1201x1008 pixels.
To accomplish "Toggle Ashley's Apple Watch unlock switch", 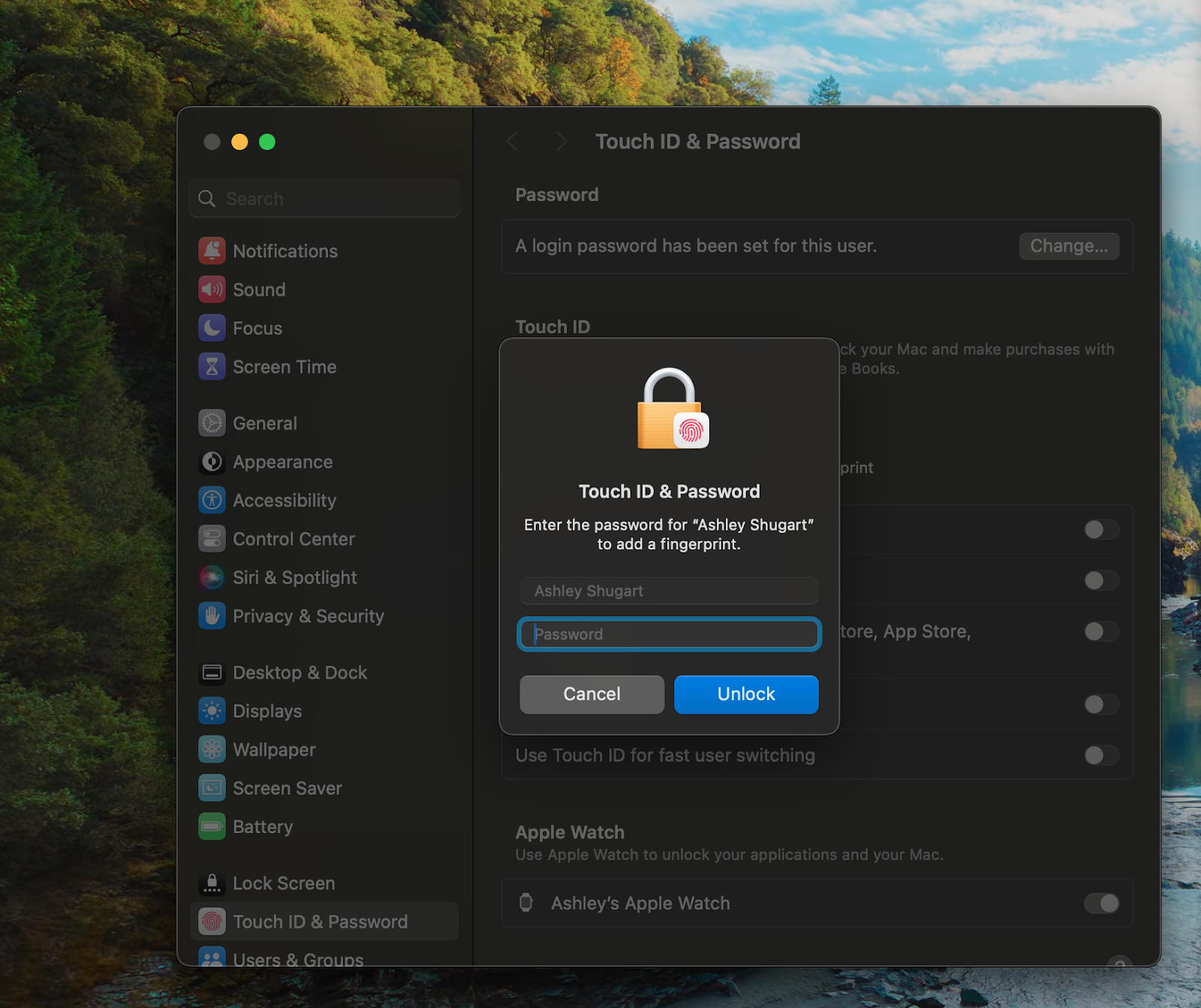I will [1101, 903].
